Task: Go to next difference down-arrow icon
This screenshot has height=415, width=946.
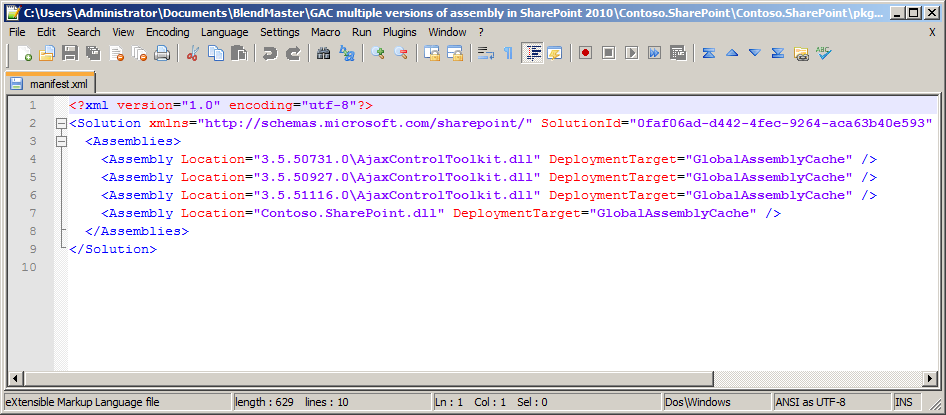Action: tap(755, 54)
